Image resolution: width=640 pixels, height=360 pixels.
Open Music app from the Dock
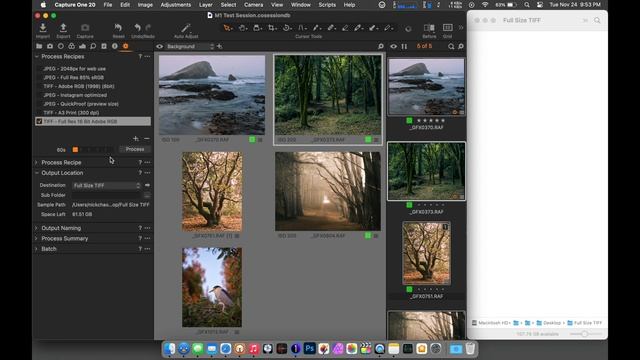pos(253,349)
